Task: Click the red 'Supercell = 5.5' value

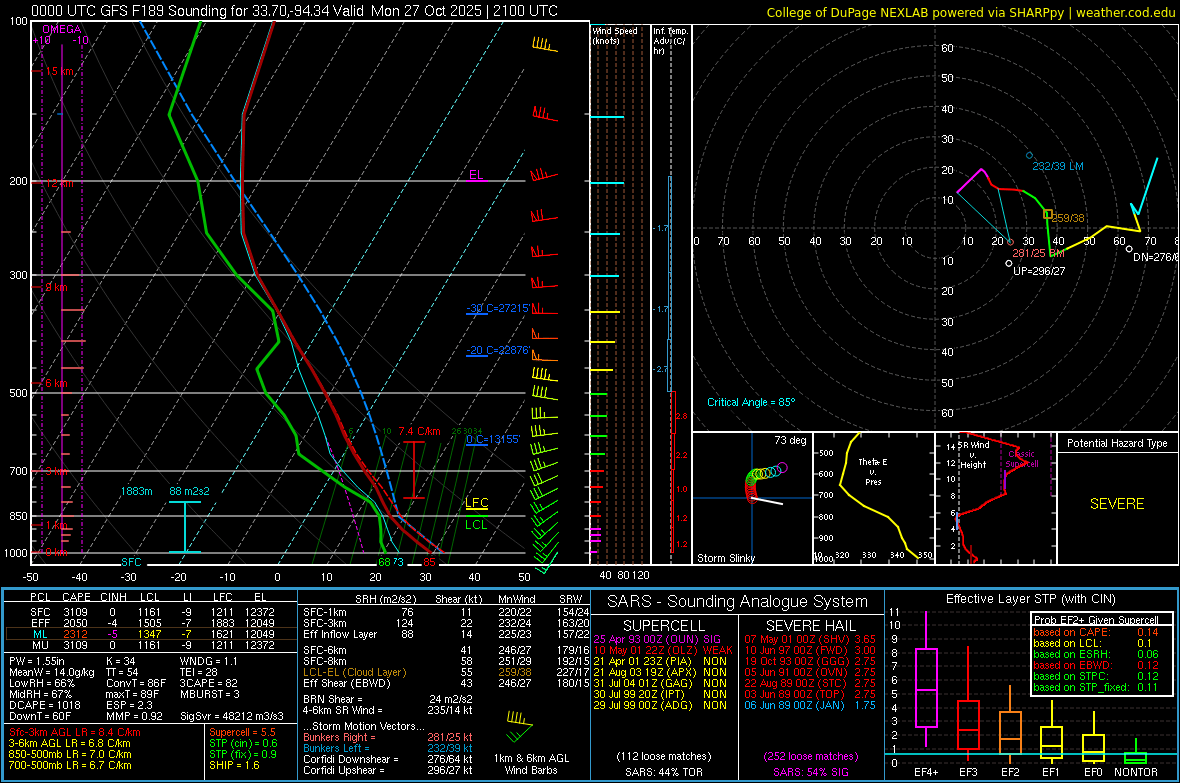Action: [242, 732]
